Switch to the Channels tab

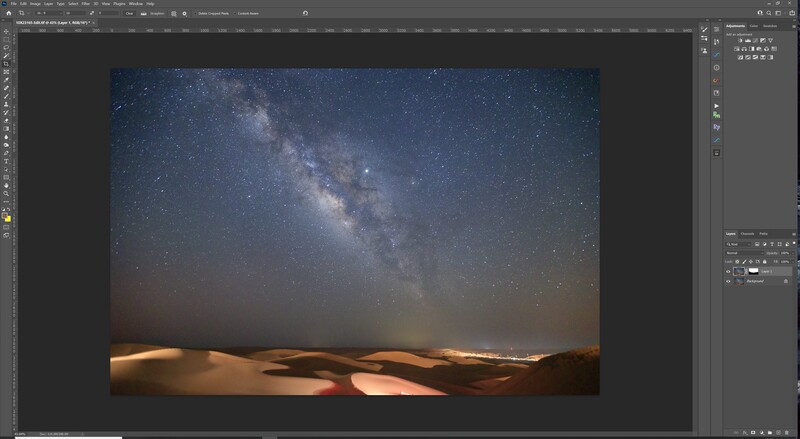pyautogui.click(x=747, y=234)
